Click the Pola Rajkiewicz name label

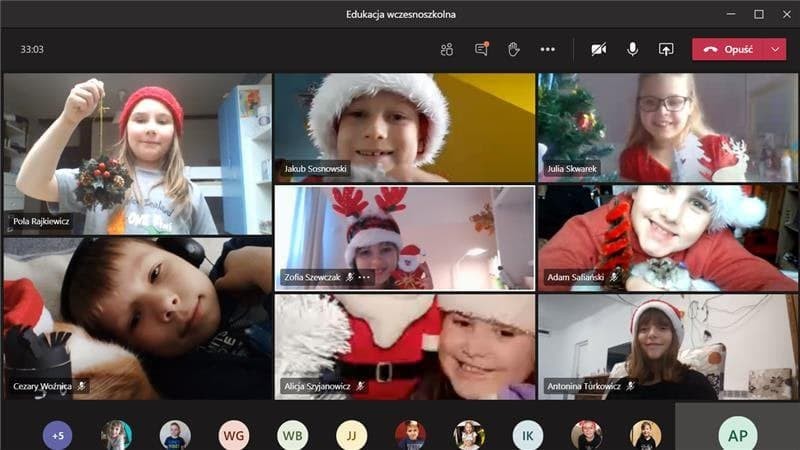click(41, 221)
